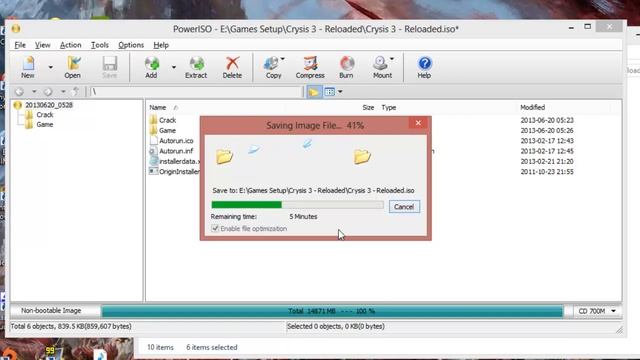
Task: Click the Burn toolbar icon
Action: 346,67
